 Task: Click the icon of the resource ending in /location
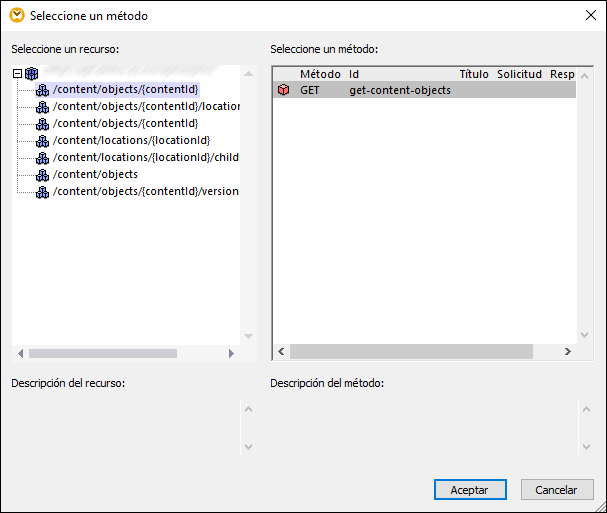42,107
